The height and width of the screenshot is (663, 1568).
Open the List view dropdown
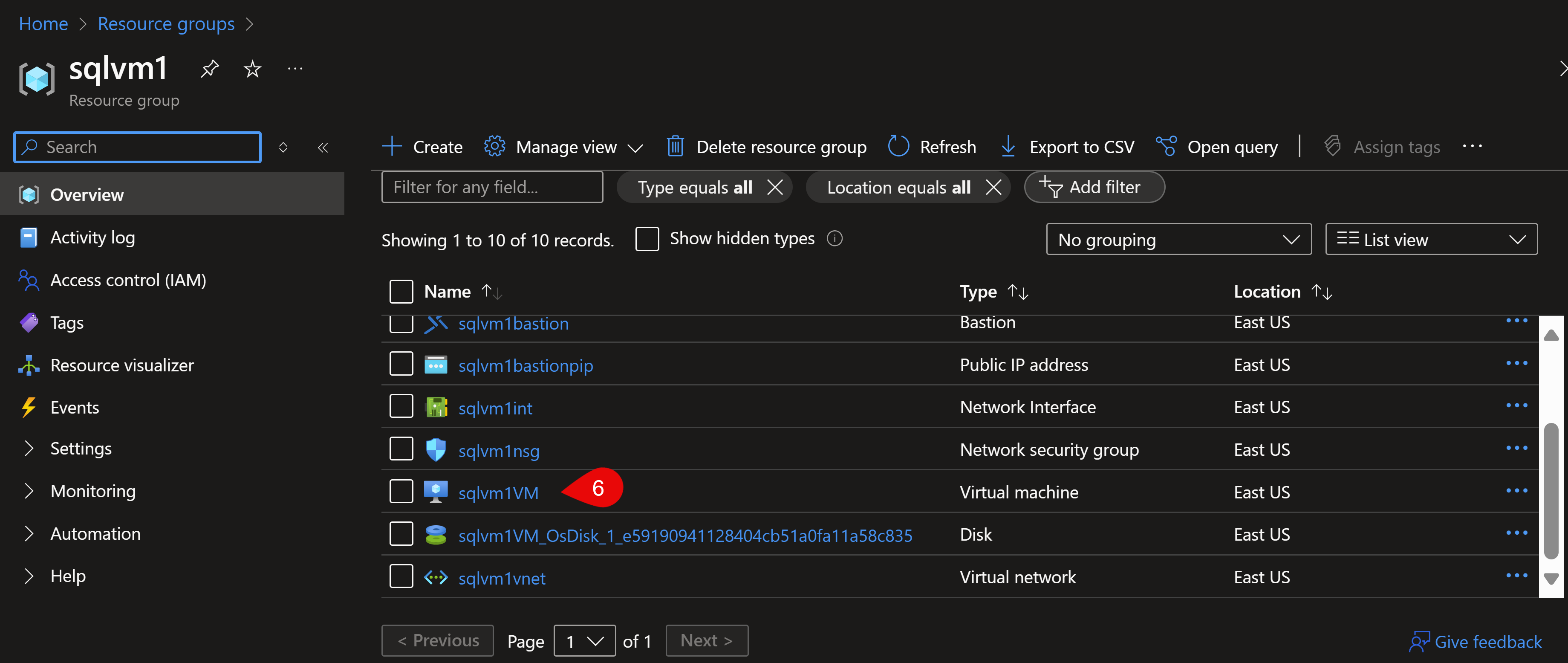point(1430,239)
